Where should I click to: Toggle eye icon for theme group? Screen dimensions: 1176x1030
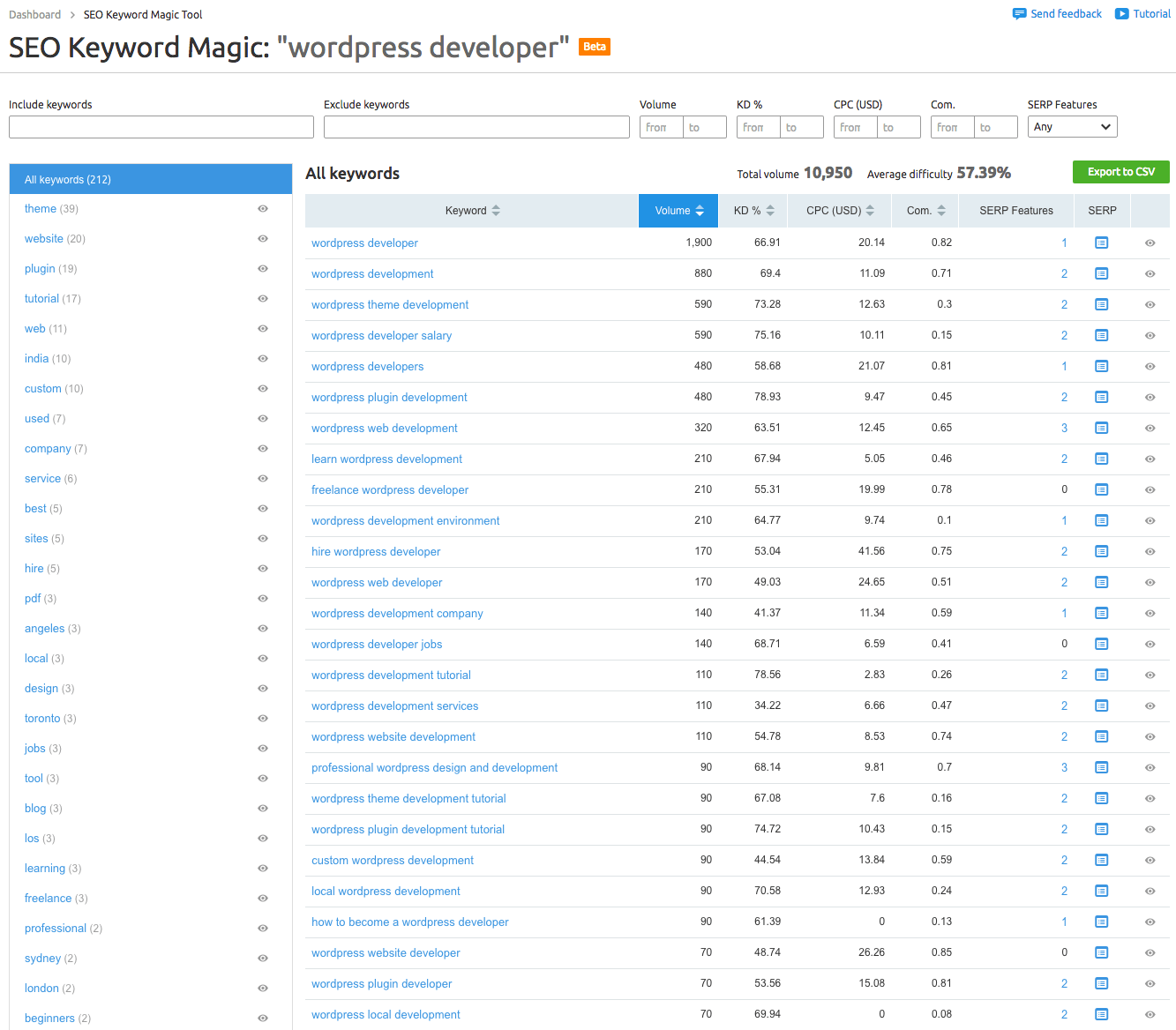(263, 209)
